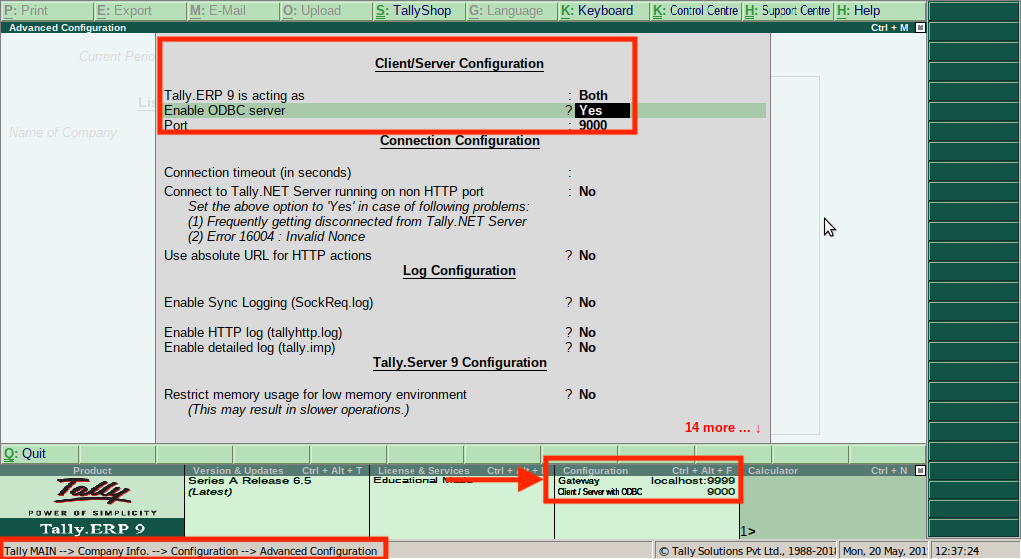Open License & Services panel header
Image resolution: width=1021 pixels, height=559 pixels.
(x=462, y=470)
